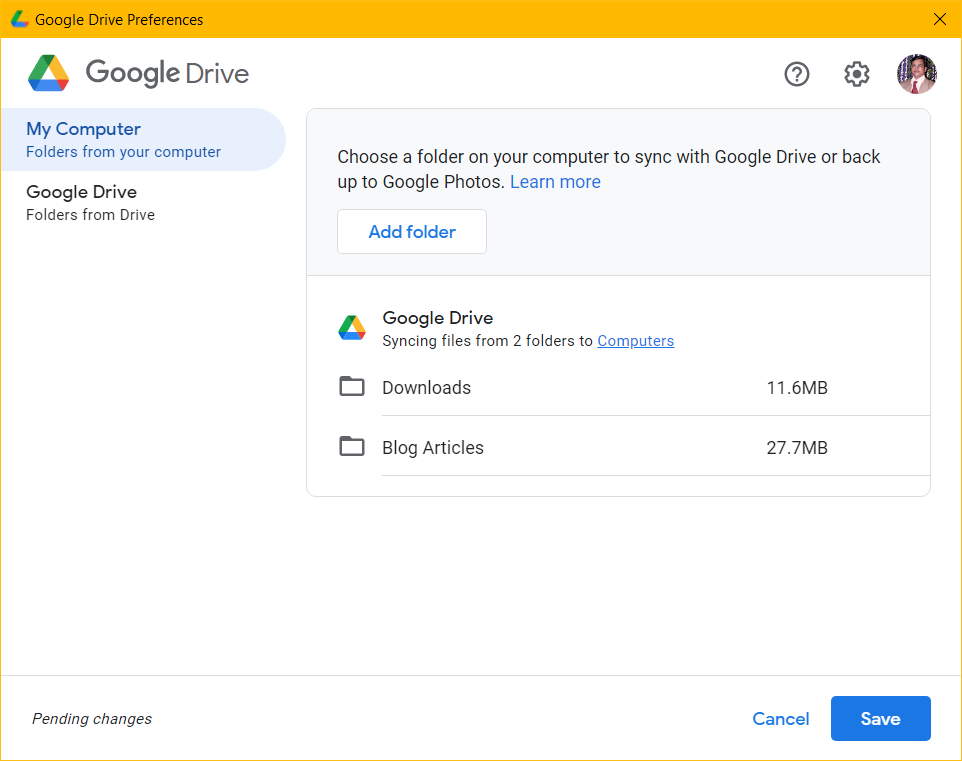Open the Help question mark icon

click(x=796, y=74)
